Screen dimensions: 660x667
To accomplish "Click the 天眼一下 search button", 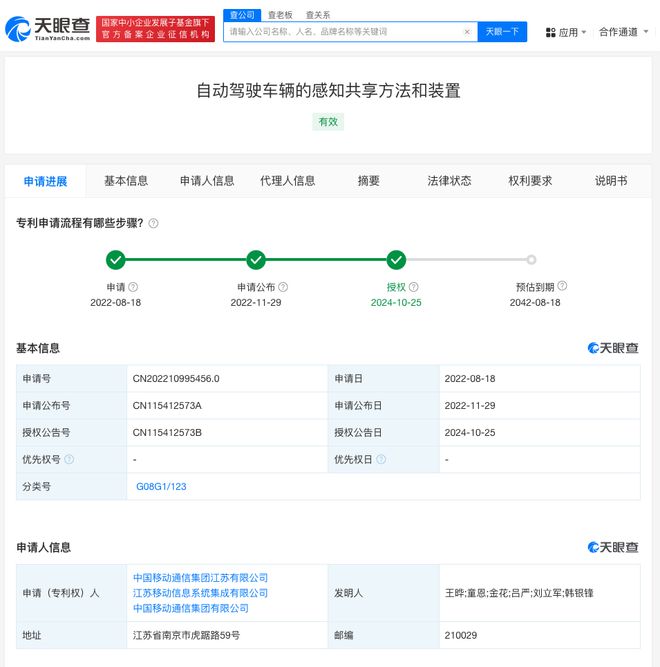I will tap(502, 32).
